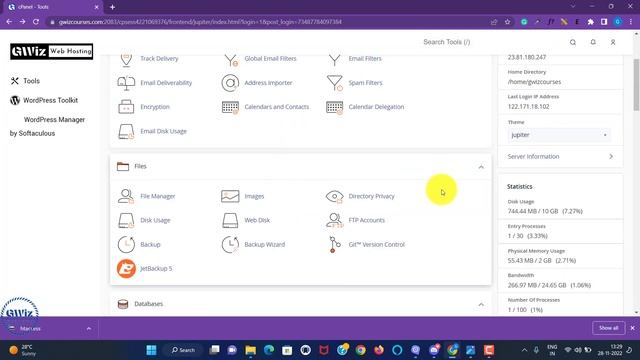Click the Last Login IP 122.171.18.102

click(x=529, y=107)
